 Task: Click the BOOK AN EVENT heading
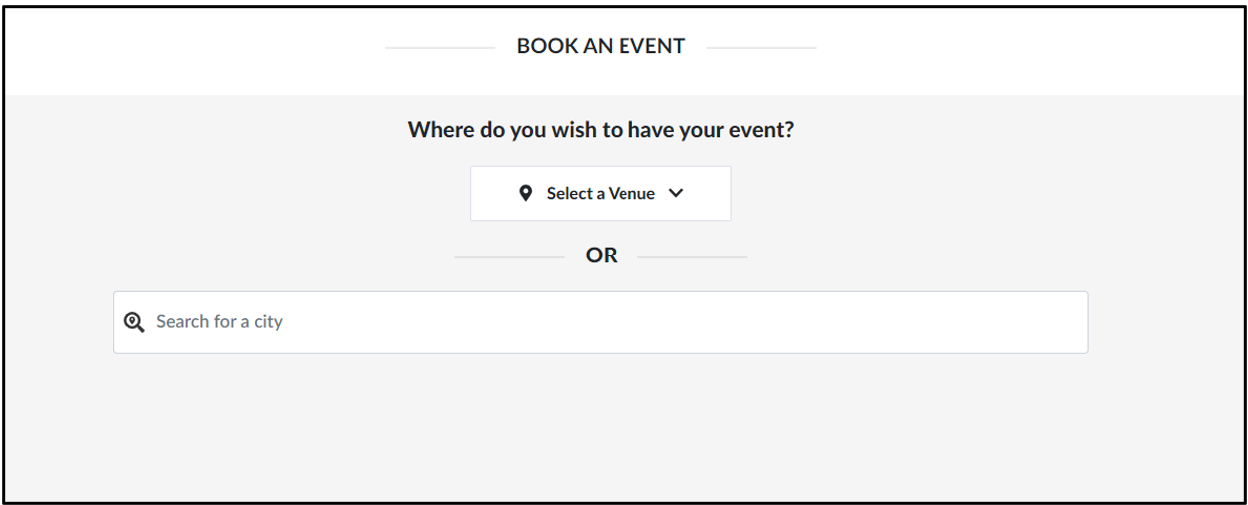pyautogui.click(x=600, y=47)
